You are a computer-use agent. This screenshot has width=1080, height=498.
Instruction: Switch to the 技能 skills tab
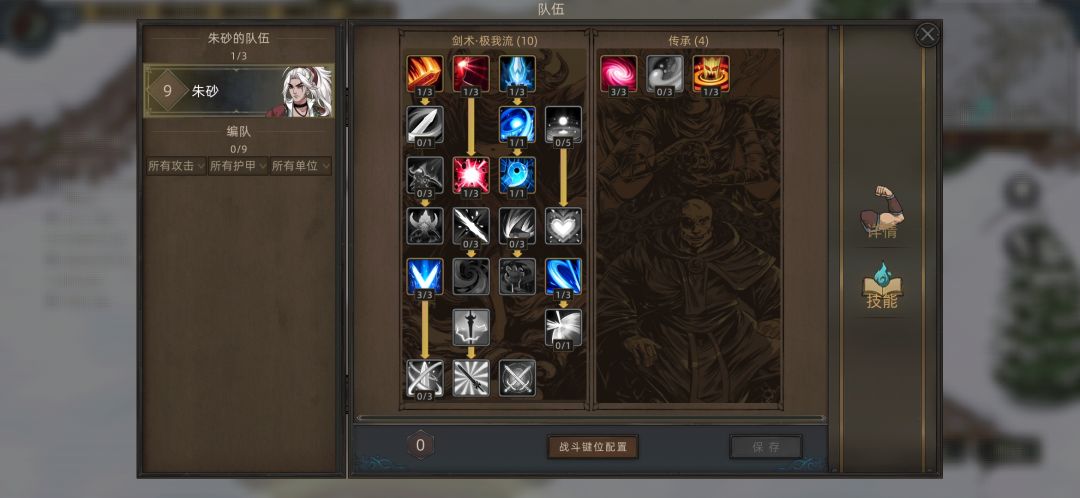[x=882, y=287]
